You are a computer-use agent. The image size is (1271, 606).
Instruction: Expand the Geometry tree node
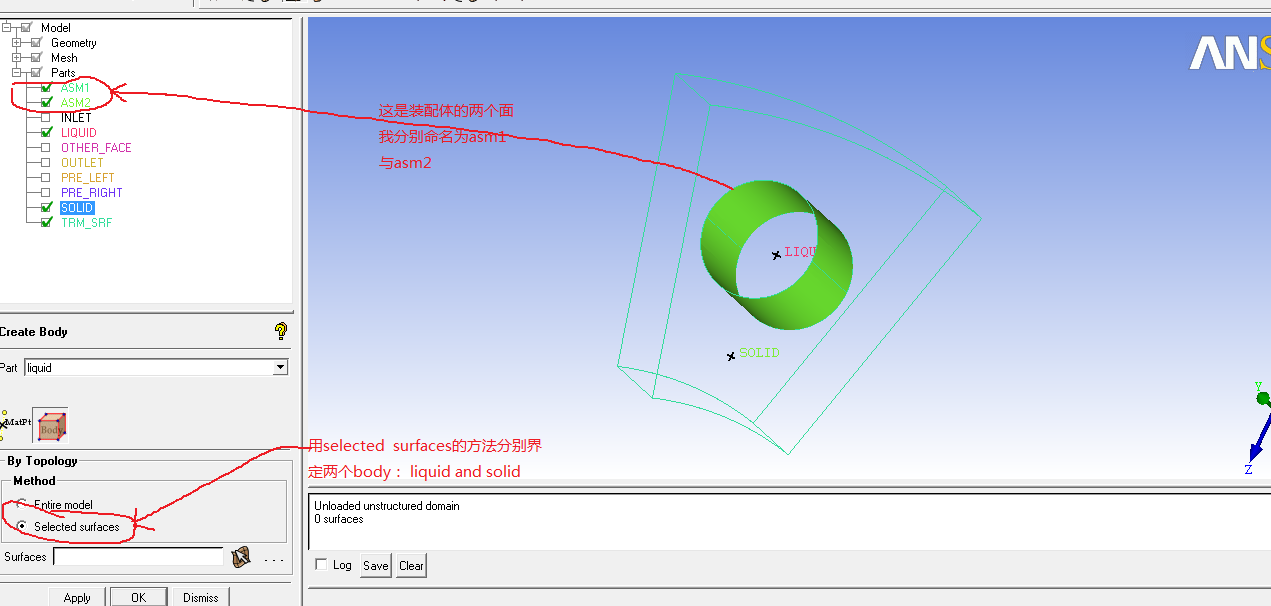[x=16, y=43]
